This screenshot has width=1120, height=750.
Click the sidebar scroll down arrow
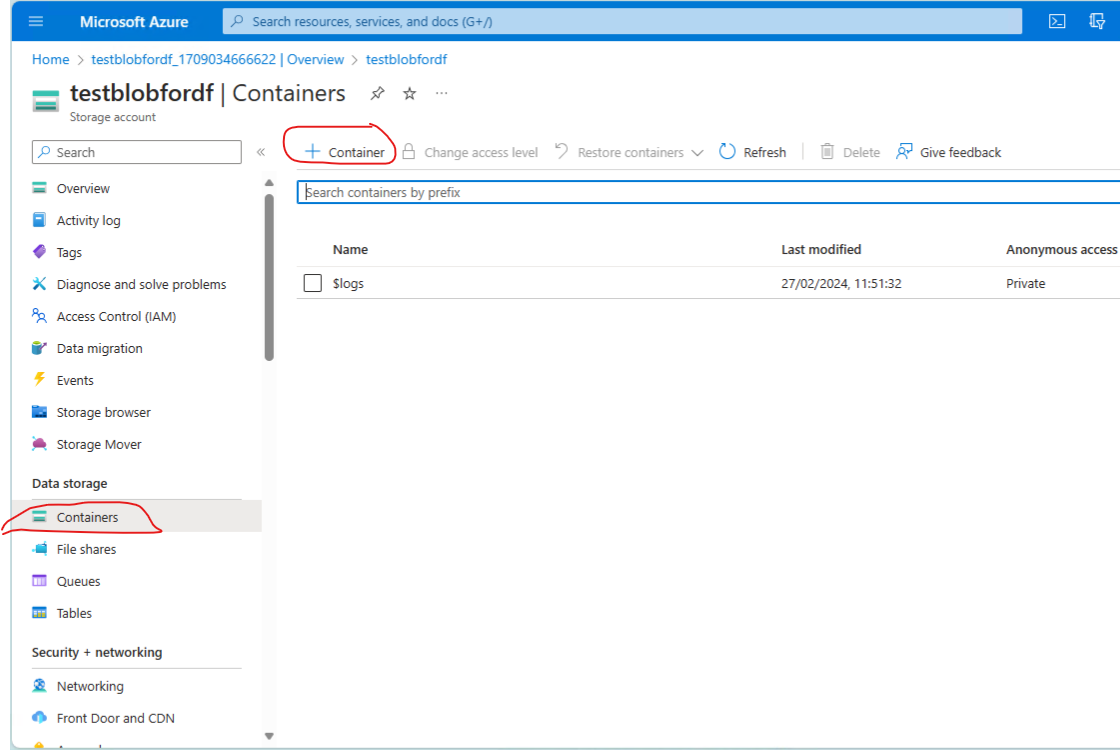269,736
